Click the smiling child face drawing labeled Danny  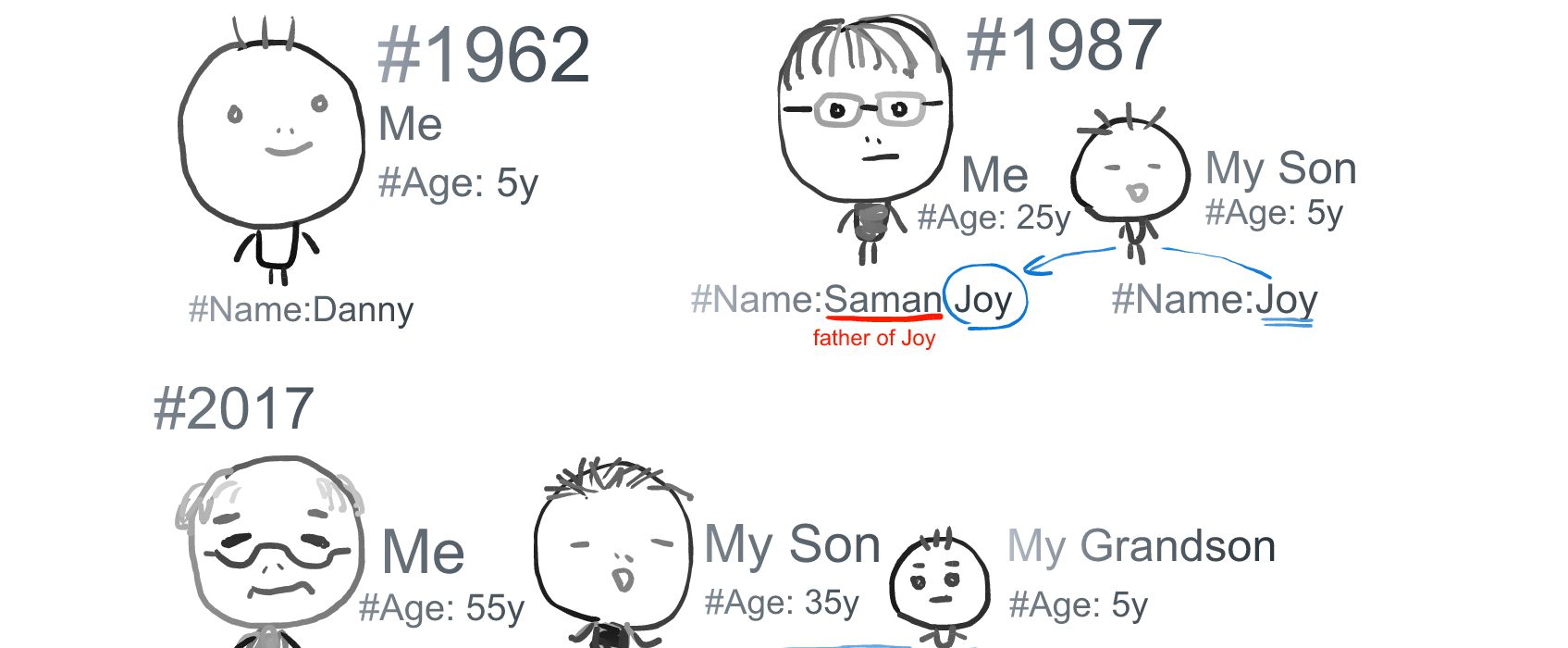[272, 134]
